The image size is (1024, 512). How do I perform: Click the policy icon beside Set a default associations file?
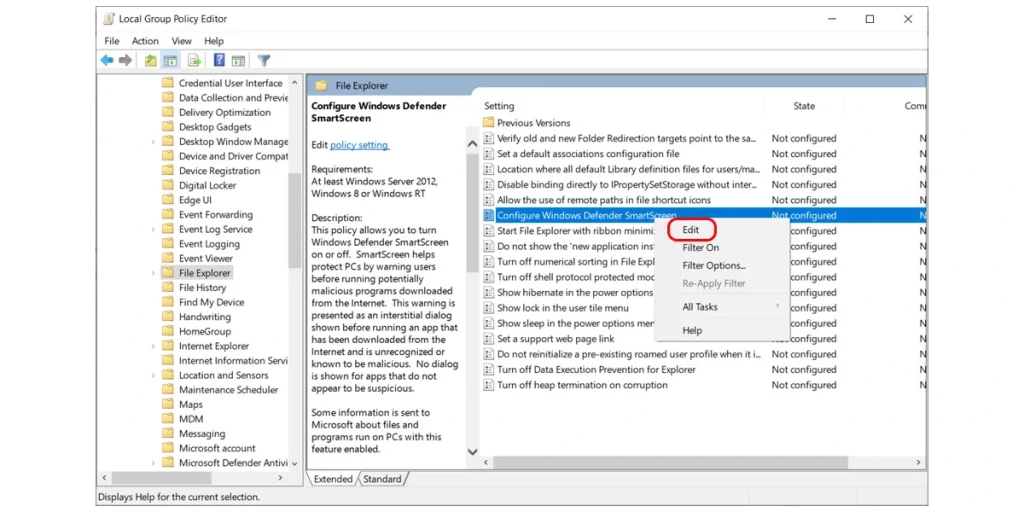pos(488,154)
